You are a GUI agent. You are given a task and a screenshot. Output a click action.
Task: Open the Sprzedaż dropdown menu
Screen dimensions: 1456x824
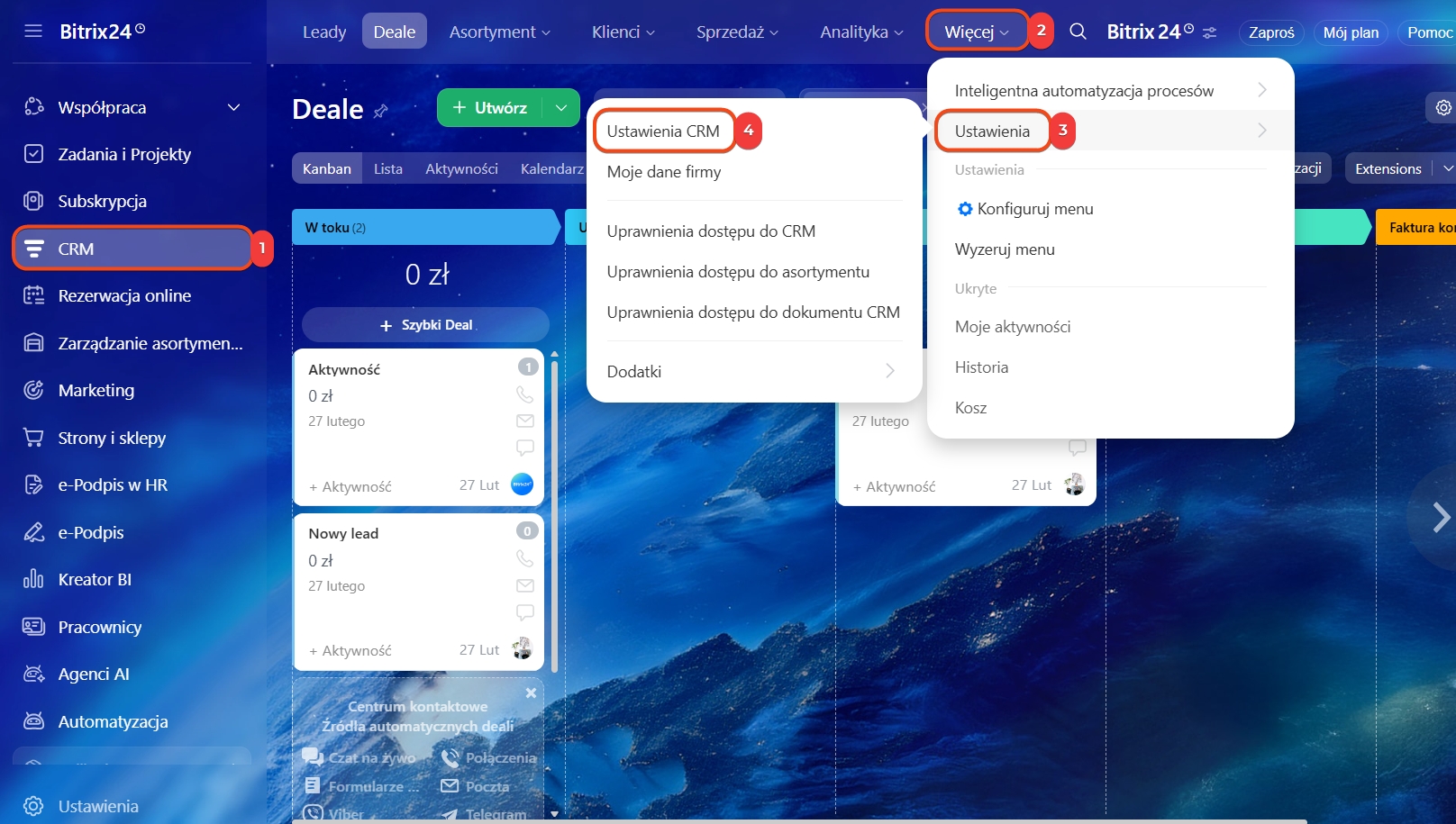[x=736, y=32]
